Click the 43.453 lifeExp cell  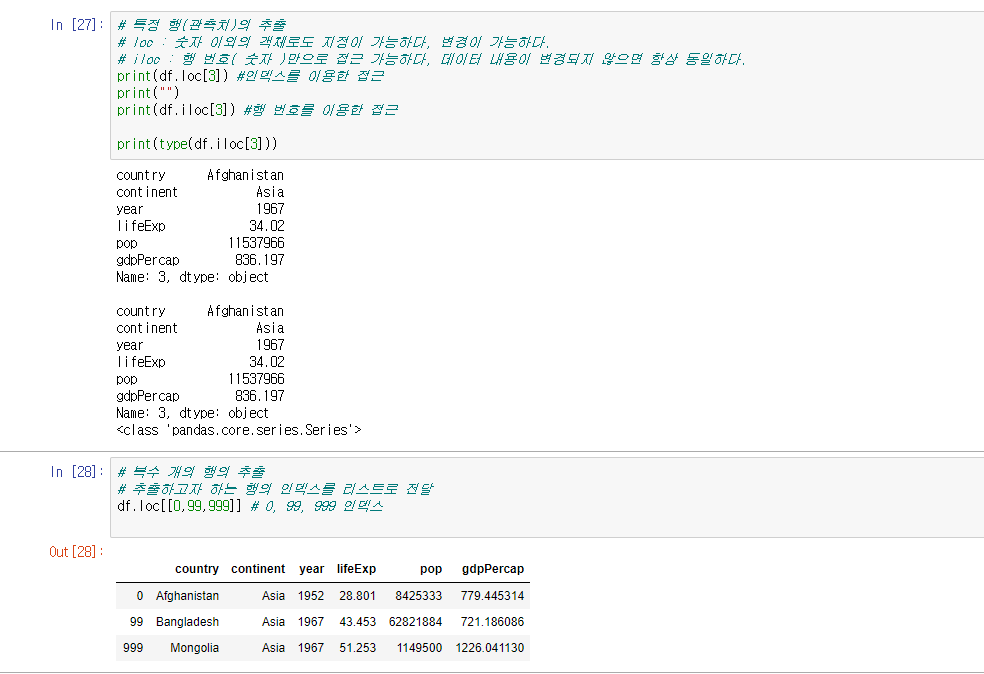(x=357, y=621)
